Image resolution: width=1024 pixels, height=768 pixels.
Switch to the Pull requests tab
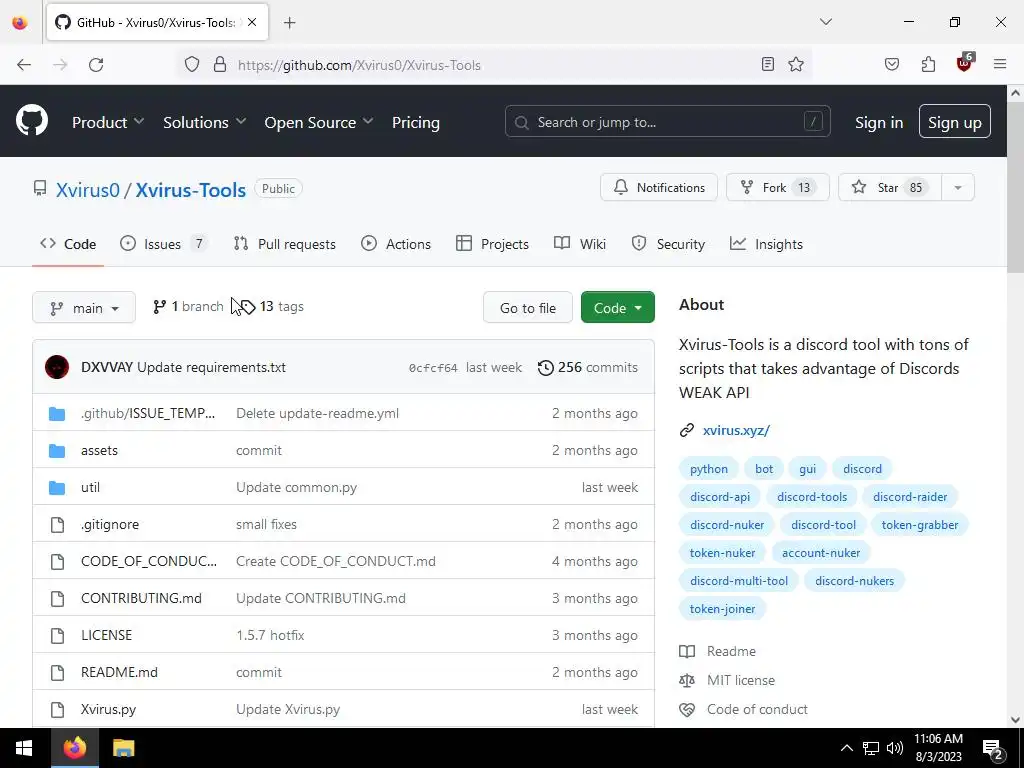pos(285,244)
